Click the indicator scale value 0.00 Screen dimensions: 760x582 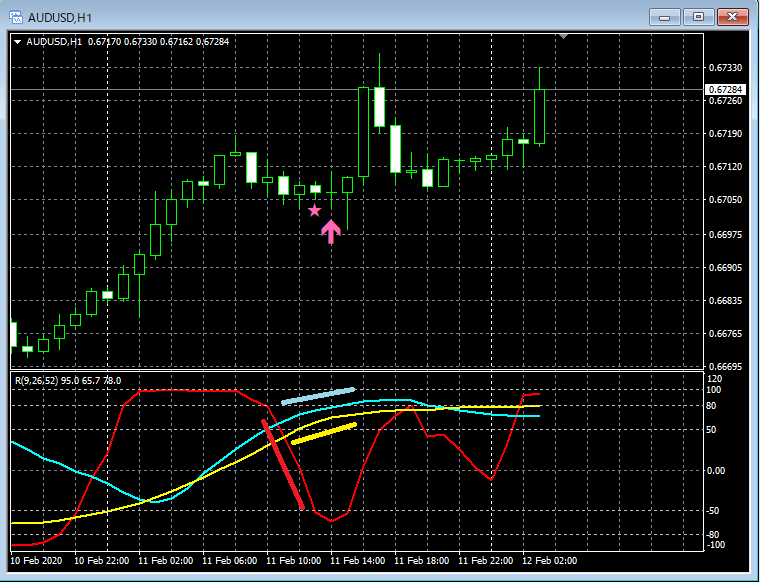pyautogui.click(x=715, y=471)
